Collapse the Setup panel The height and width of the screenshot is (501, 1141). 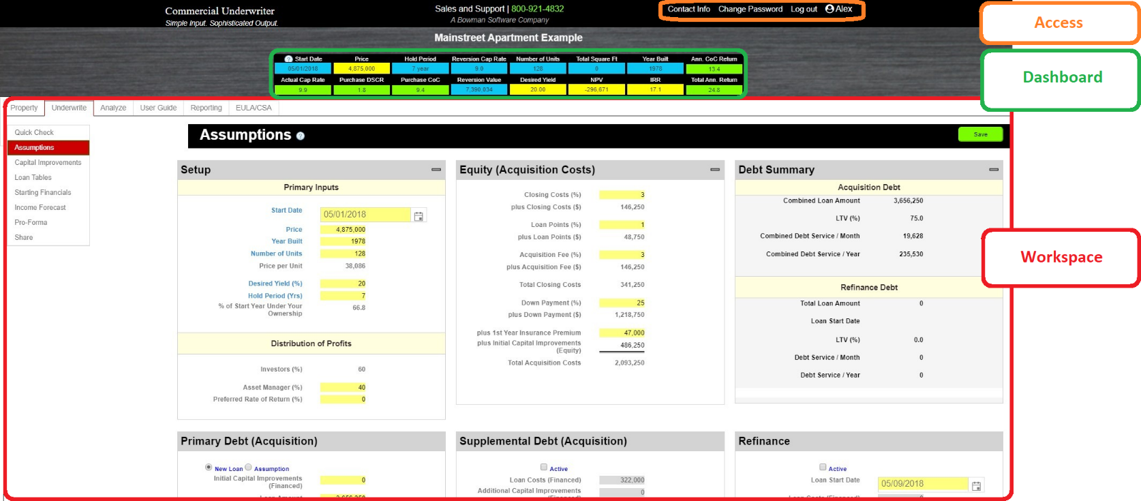[x=436, y=170]
